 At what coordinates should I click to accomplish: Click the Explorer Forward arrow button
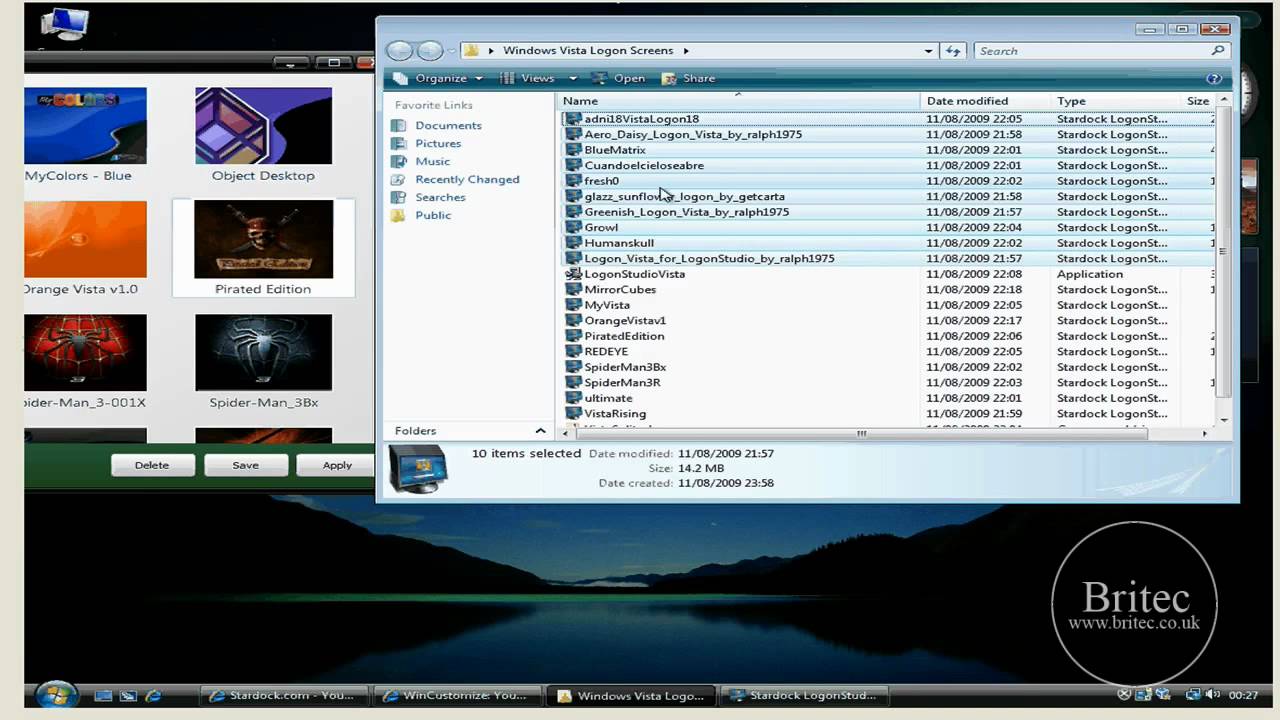tap(430, 51)
